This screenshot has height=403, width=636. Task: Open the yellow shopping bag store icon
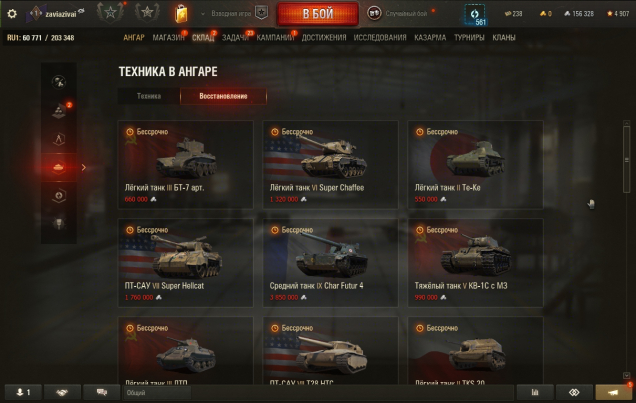tap(181, 14)
